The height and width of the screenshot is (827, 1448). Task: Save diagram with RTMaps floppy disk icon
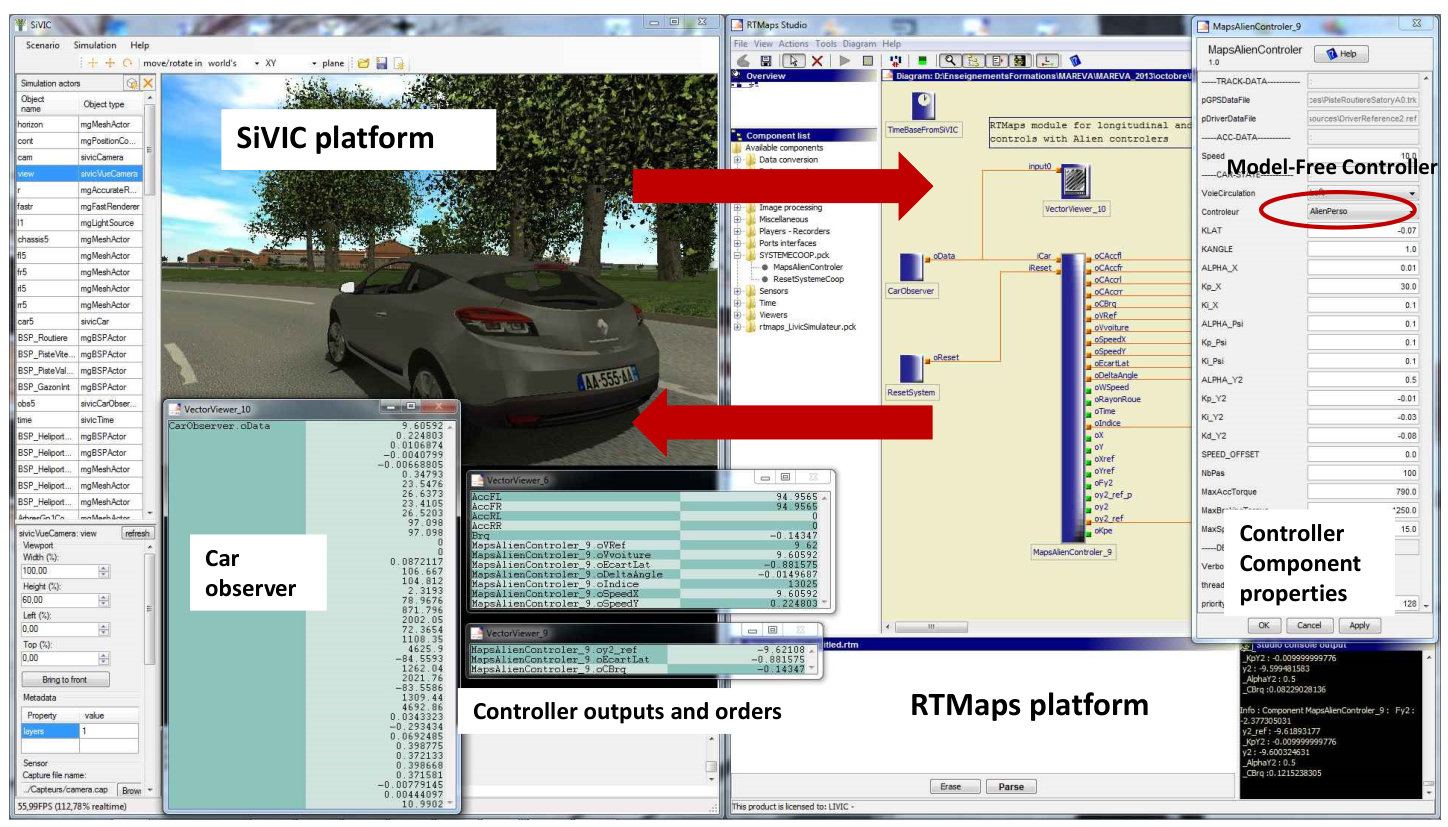click(x=766, y=61)
